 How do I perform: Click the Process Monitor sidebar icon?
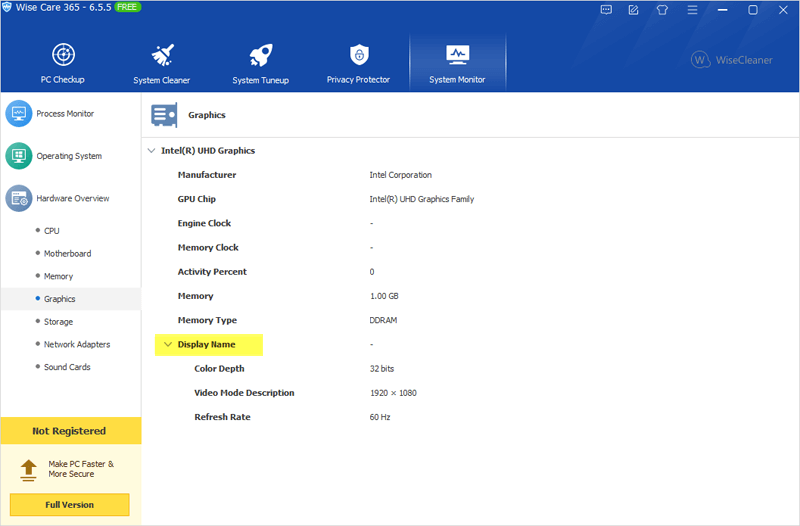coord(19,113)
